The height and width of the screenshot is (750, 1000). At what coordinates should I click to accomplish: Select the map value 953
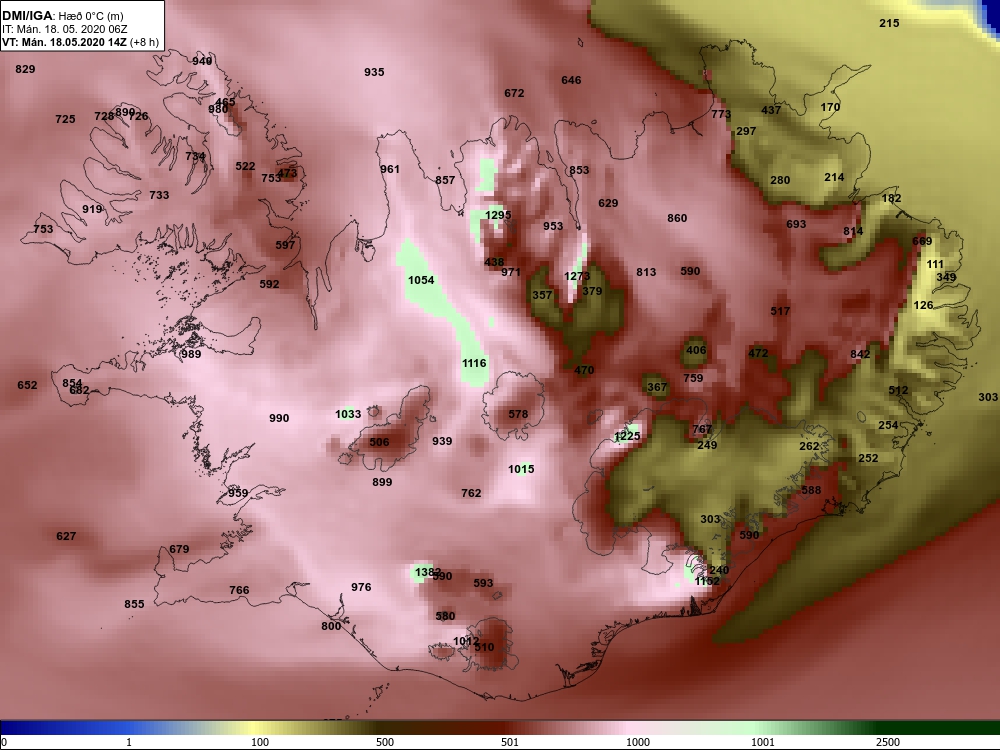tap(553, 226)
